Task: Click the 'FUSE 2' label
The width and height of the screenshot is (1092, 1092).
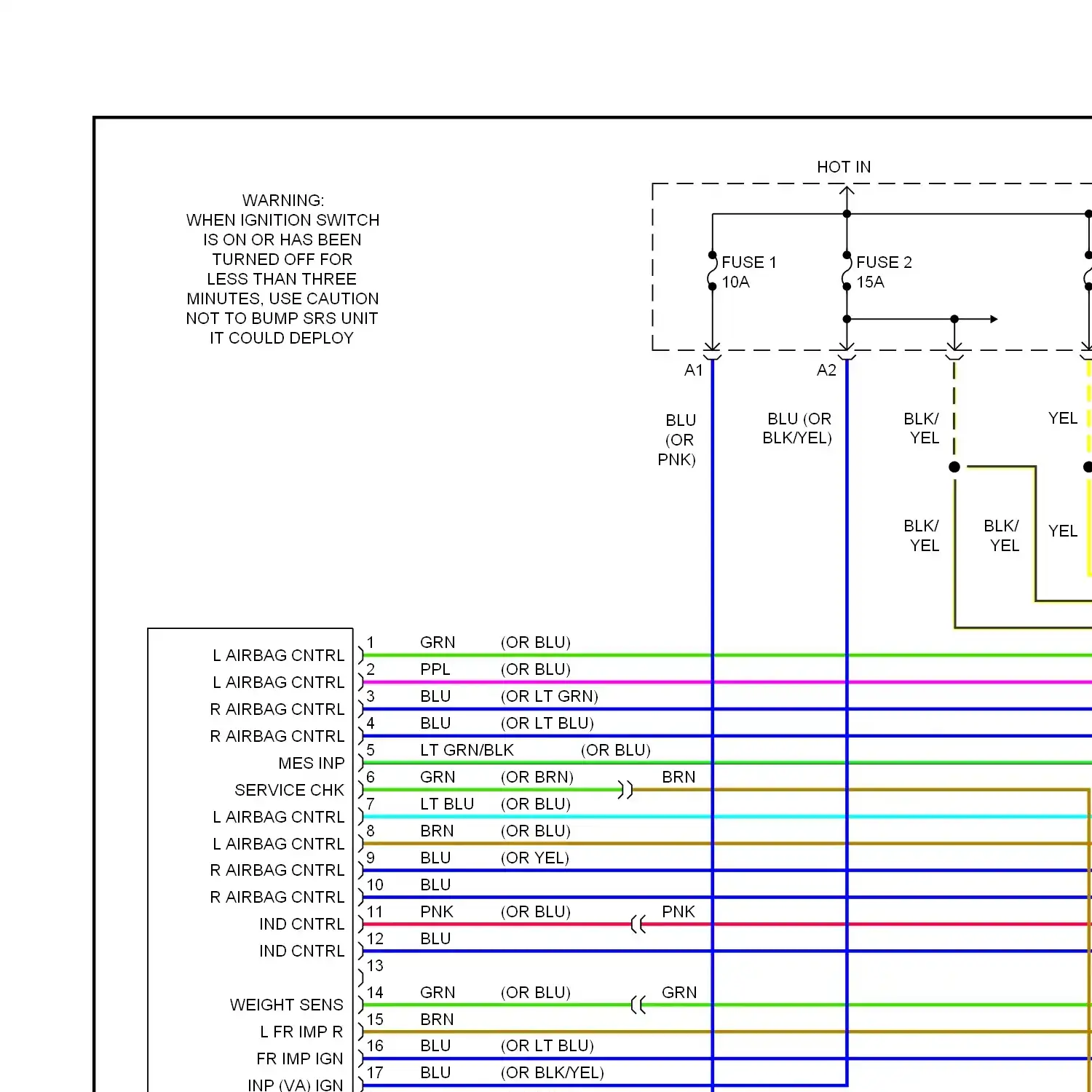Action: 884,262
